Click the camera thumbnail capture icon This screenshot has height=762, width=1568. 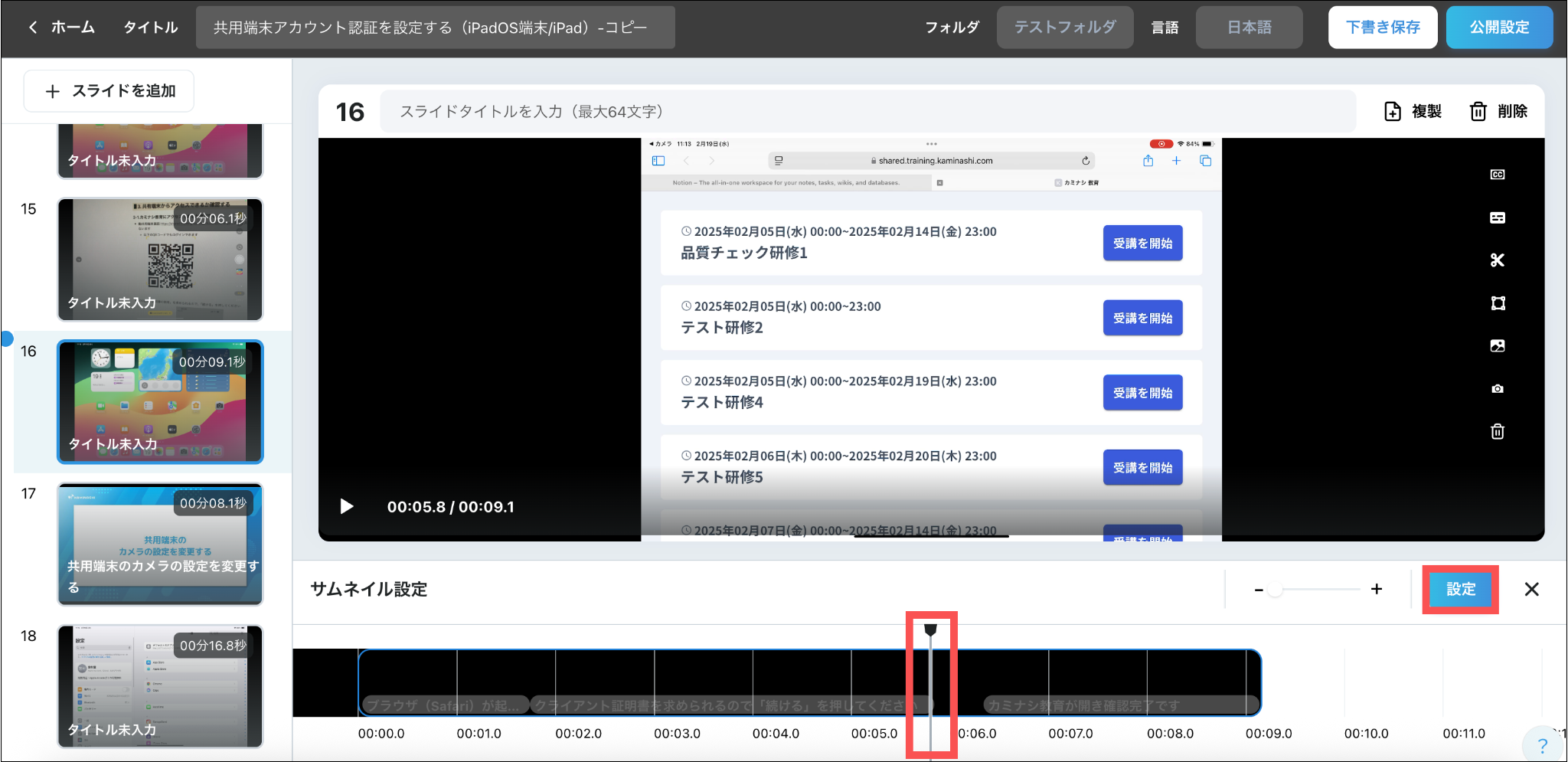(1498, 389)
